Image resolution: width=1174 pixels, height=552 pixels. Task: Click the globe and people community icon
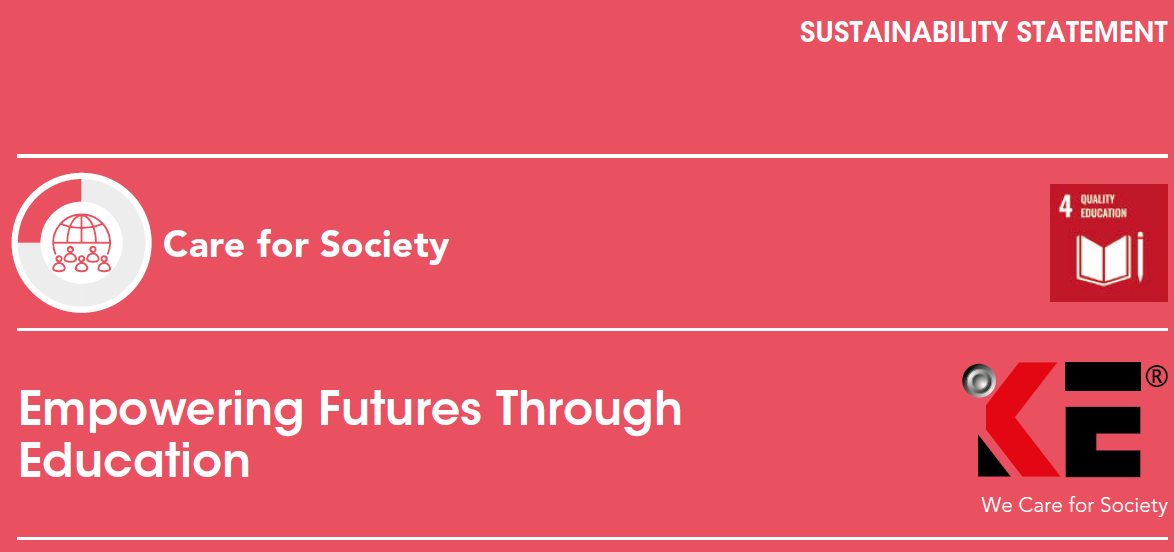click(81, 243)
